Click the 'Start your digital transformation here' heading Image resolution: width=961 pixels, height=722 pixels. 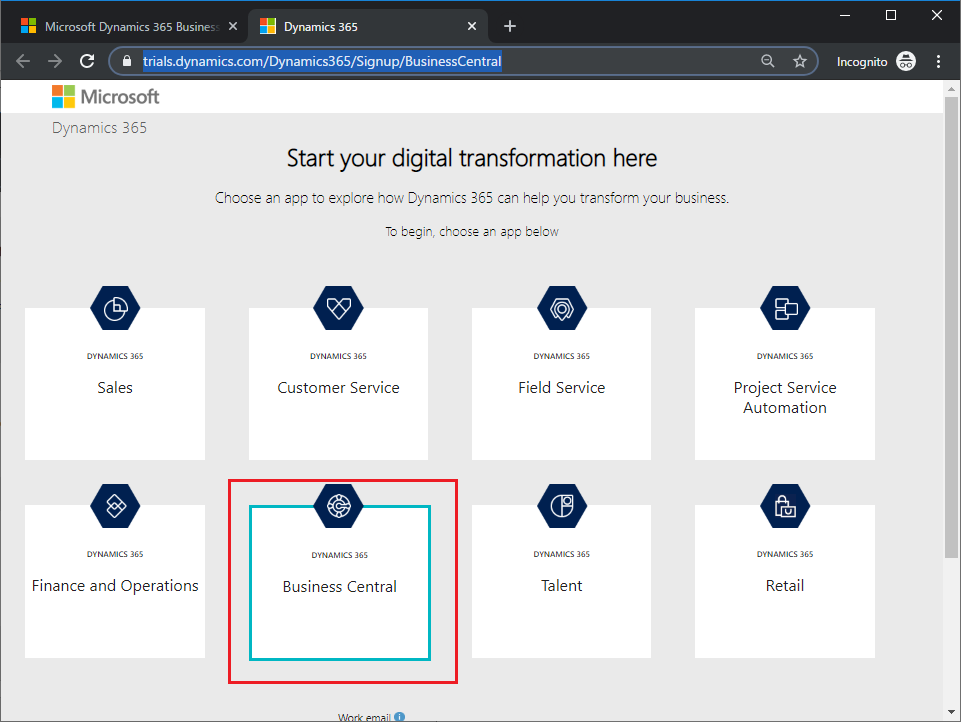(472, 158)
